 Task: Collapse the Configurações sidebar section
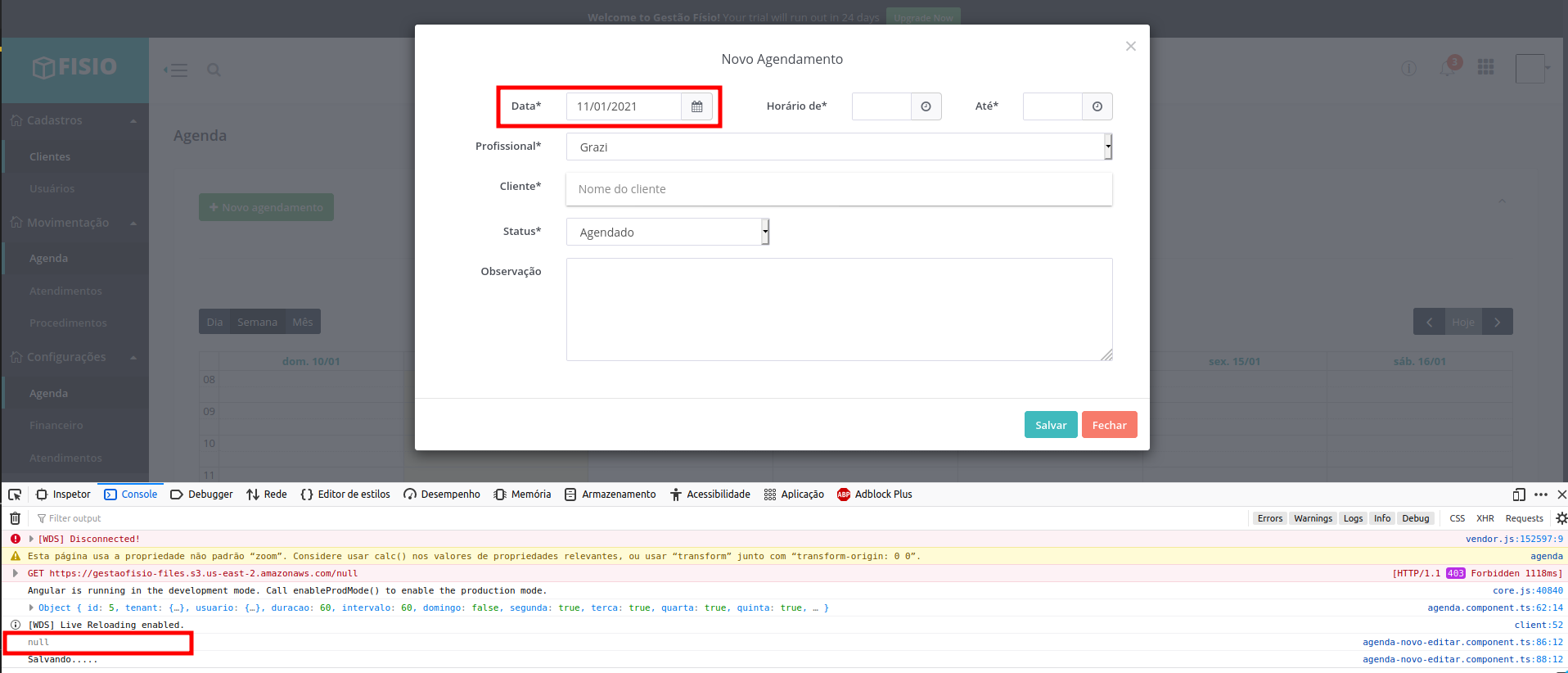74,357
